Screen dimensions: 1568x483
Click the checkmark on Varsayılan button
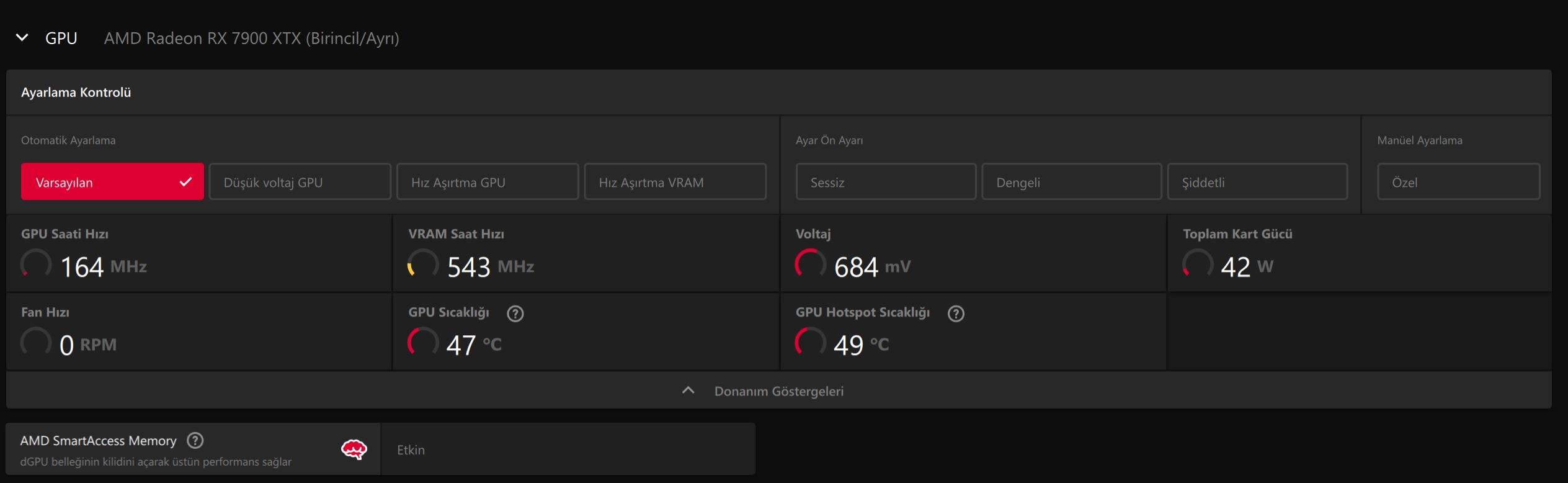click(185, 182)
